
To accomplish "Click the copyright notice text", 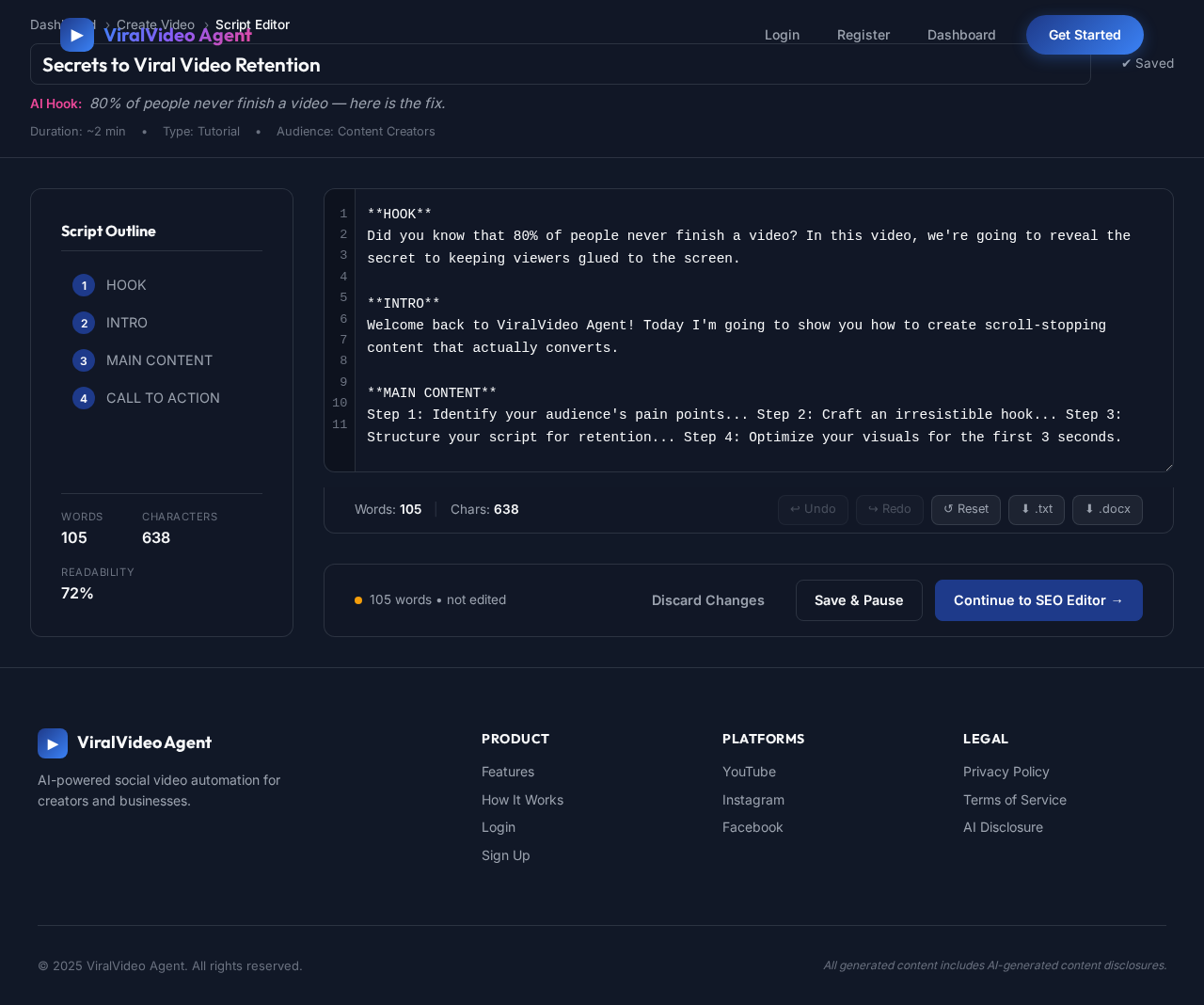I will pyautogui.click(x=170, y=965).
